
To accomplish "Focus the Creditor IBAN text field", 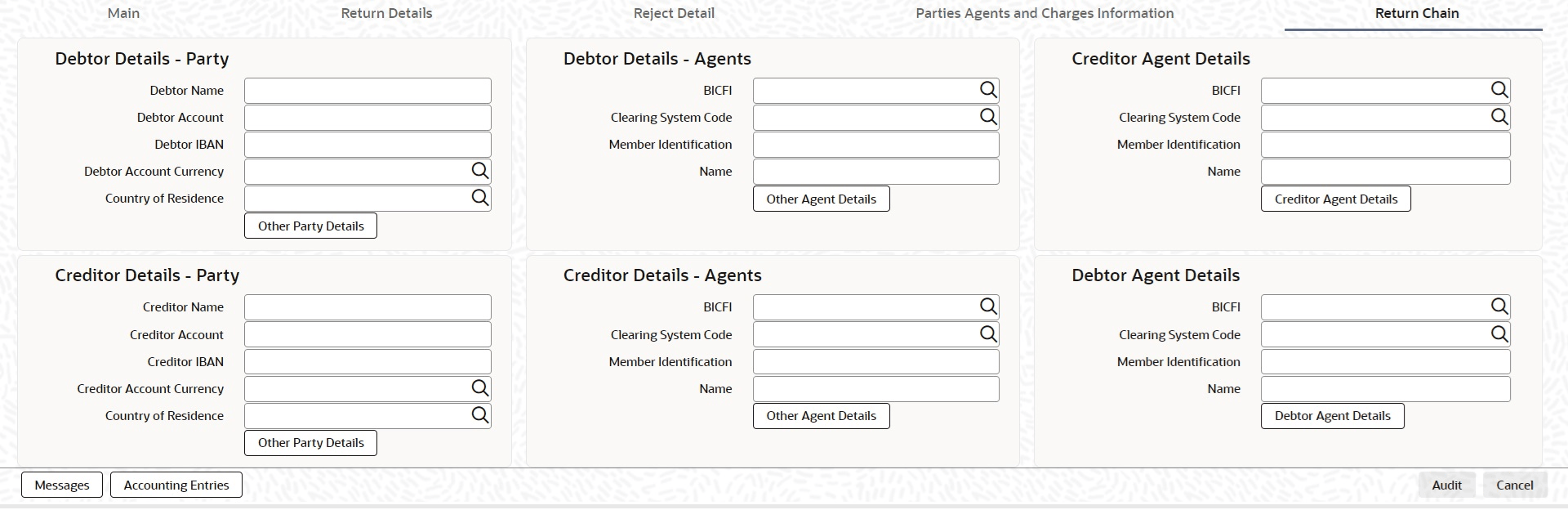I will [x=367, y=361].
